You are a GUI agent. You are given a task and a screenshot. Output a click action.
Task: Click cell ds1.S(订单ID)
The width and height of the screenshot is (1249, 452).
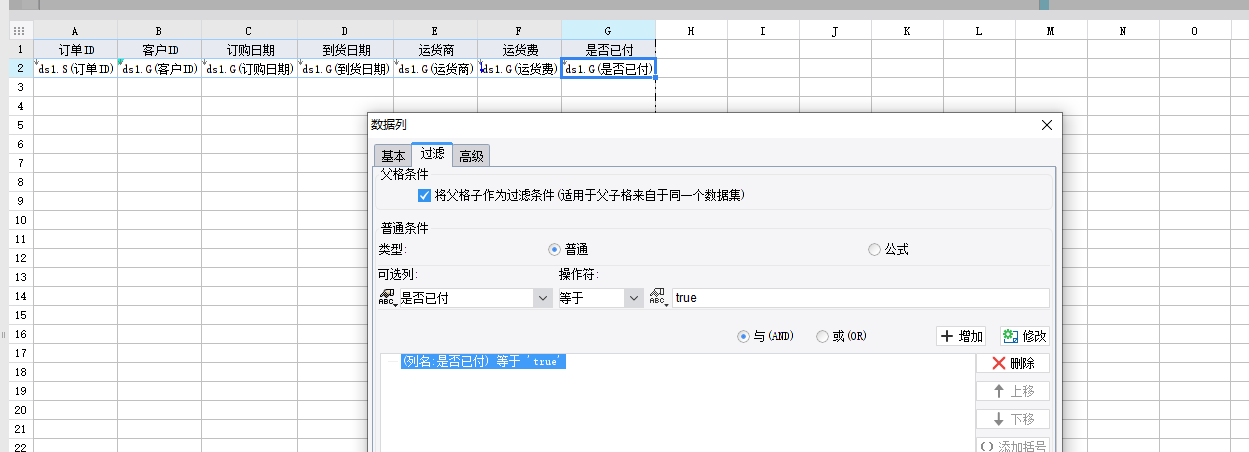[x=76, y=69]
